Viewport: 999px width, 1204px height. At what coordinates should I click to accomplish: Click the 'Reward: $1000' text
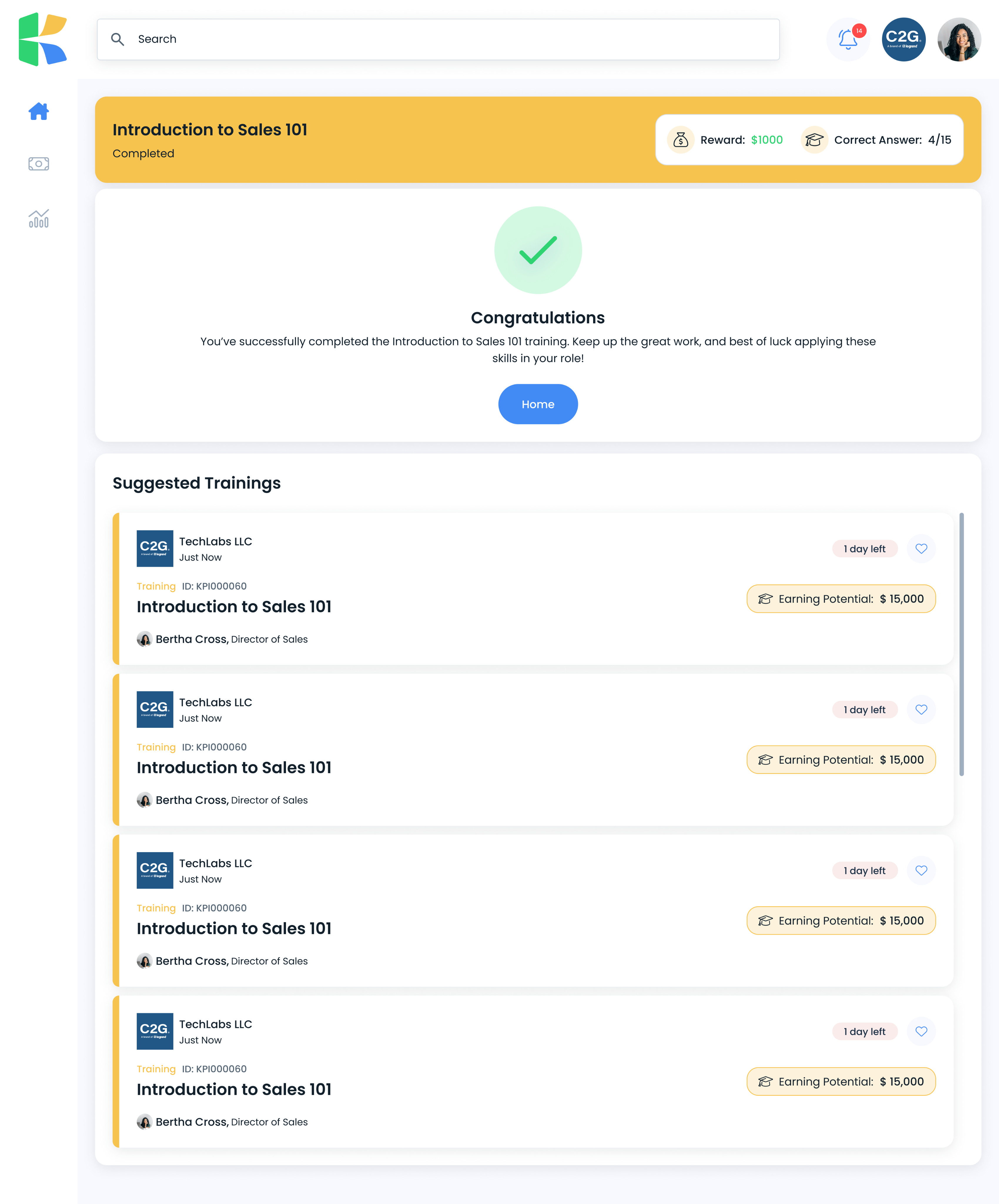(x=741, y=140)
